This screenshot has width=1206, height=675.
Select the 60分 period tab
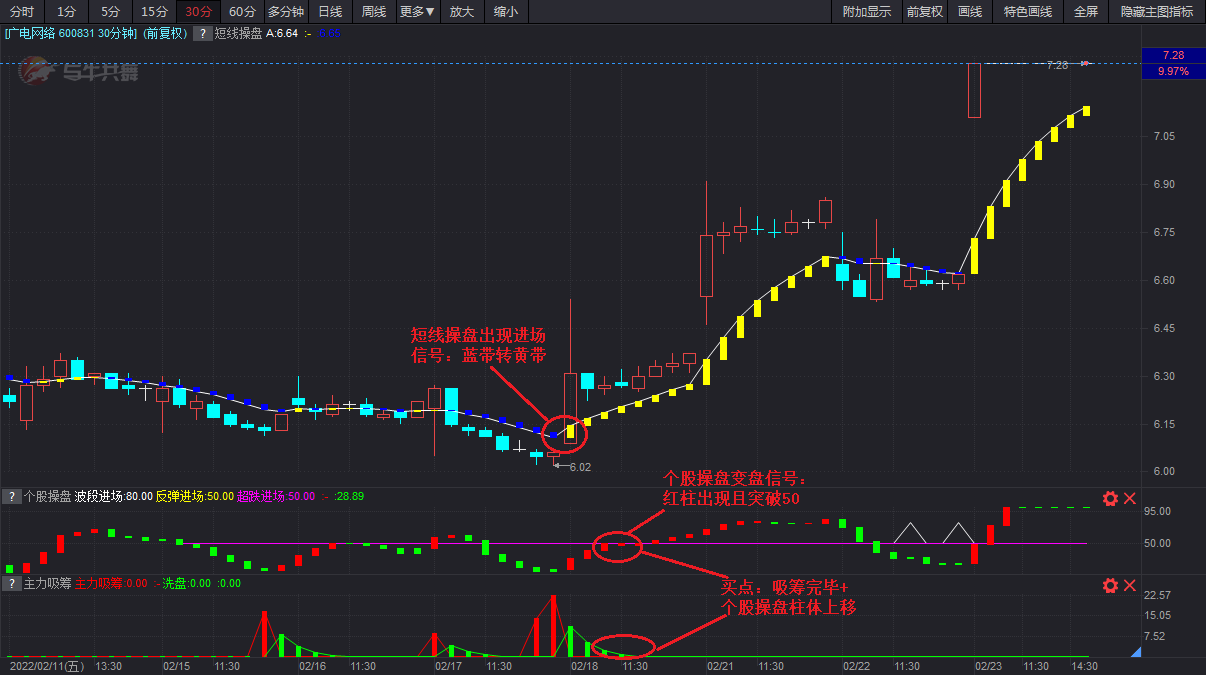pyautogui.click(x=242, y=12)
